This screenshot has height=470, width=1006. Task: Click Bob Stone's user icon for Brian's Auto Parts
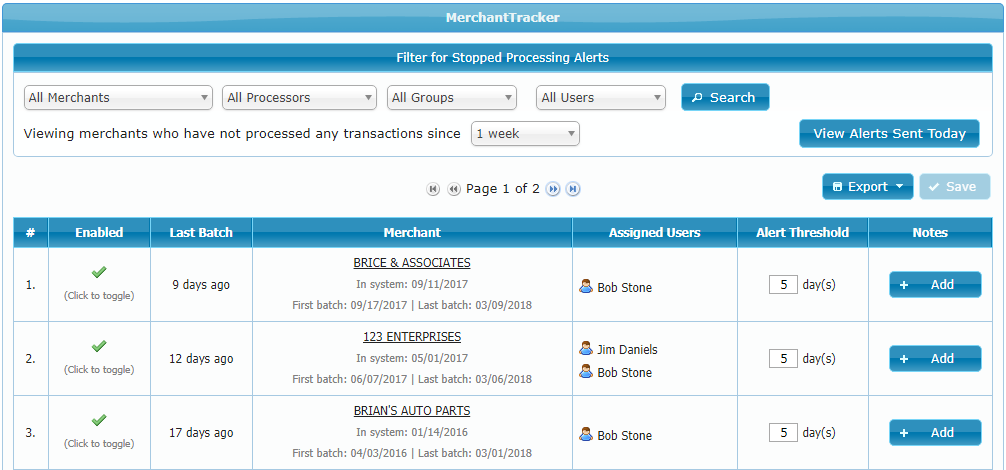pos(586,435)
